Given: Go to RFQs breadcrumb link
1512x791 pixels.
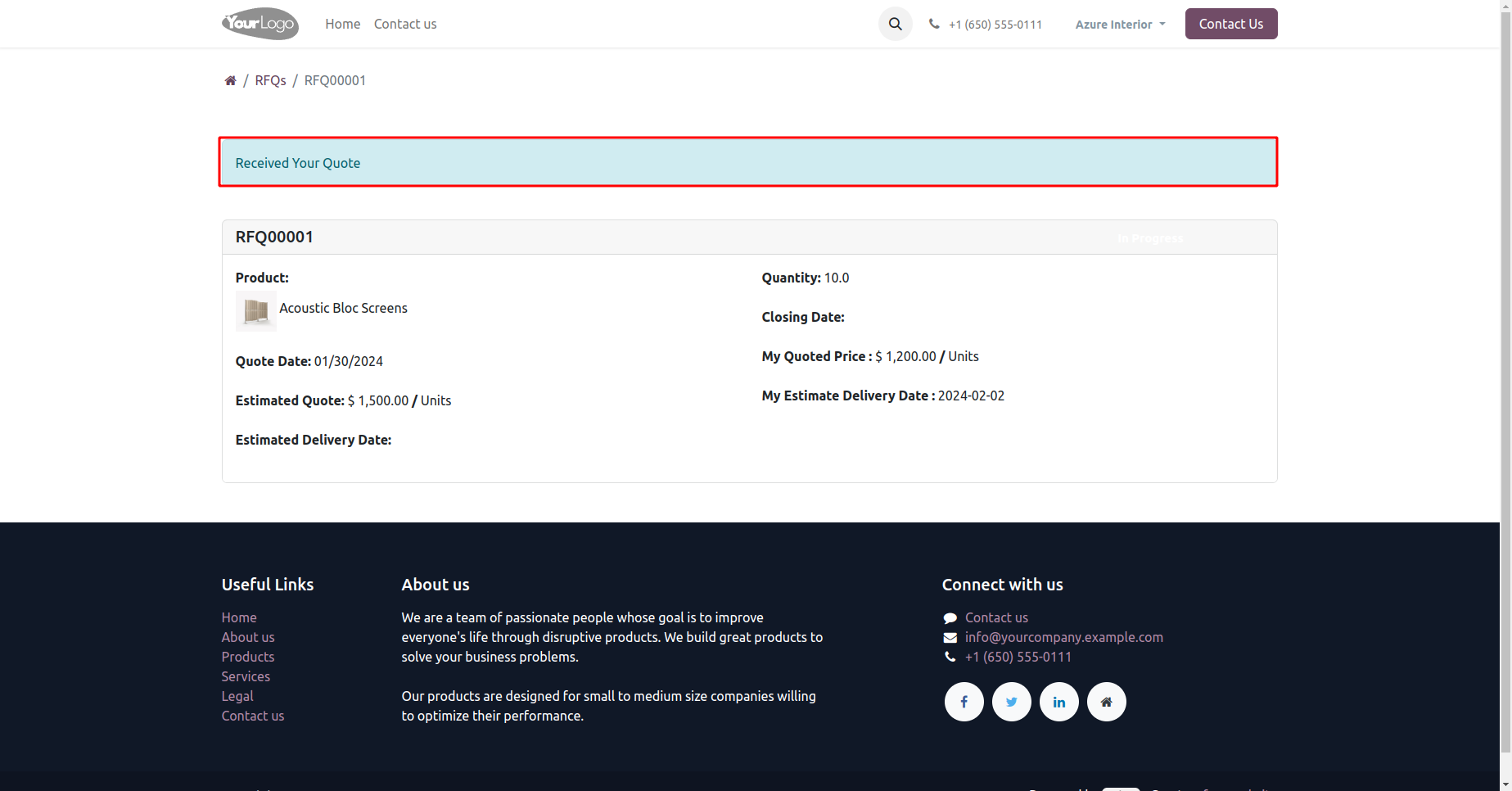Looking at the screenshot, I should [x=270, y=80].
